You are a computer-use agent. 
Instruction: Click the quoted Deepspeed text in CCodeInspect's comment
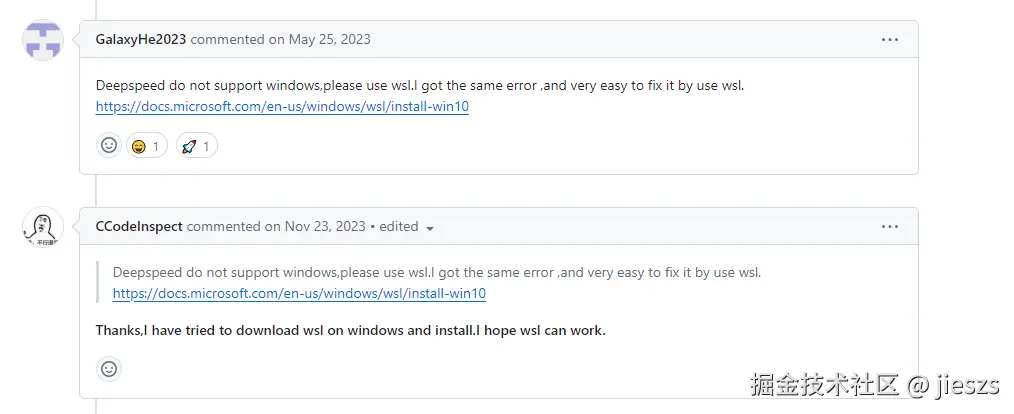tap(437, 272)
